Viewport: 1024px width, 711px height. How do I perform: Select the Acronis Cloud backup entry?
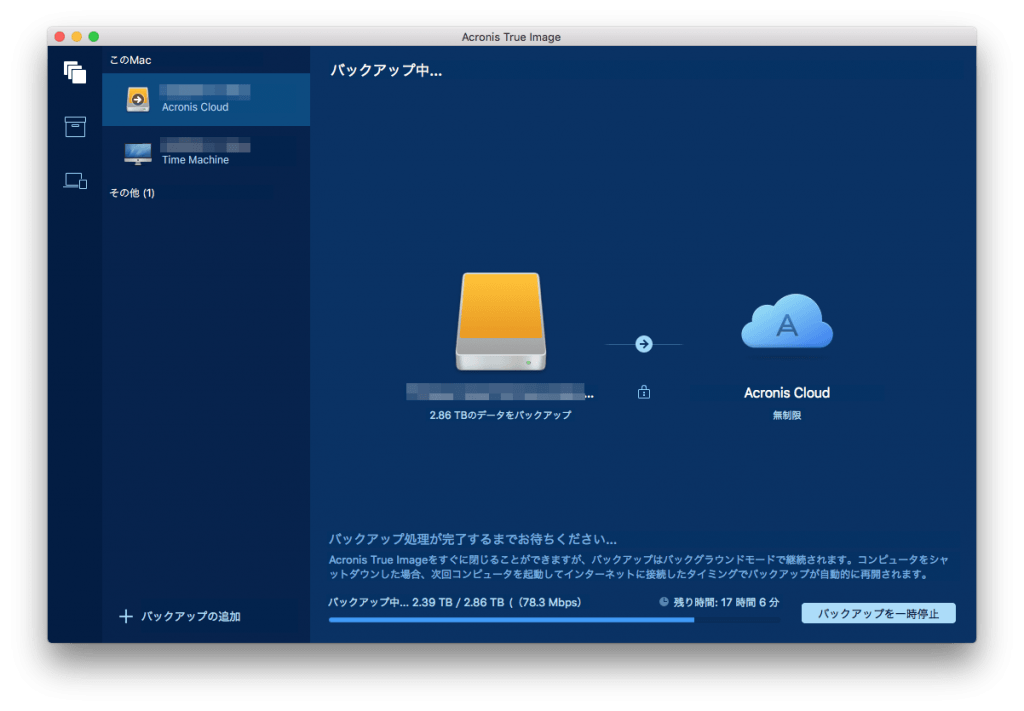click(x=206, y=99)
